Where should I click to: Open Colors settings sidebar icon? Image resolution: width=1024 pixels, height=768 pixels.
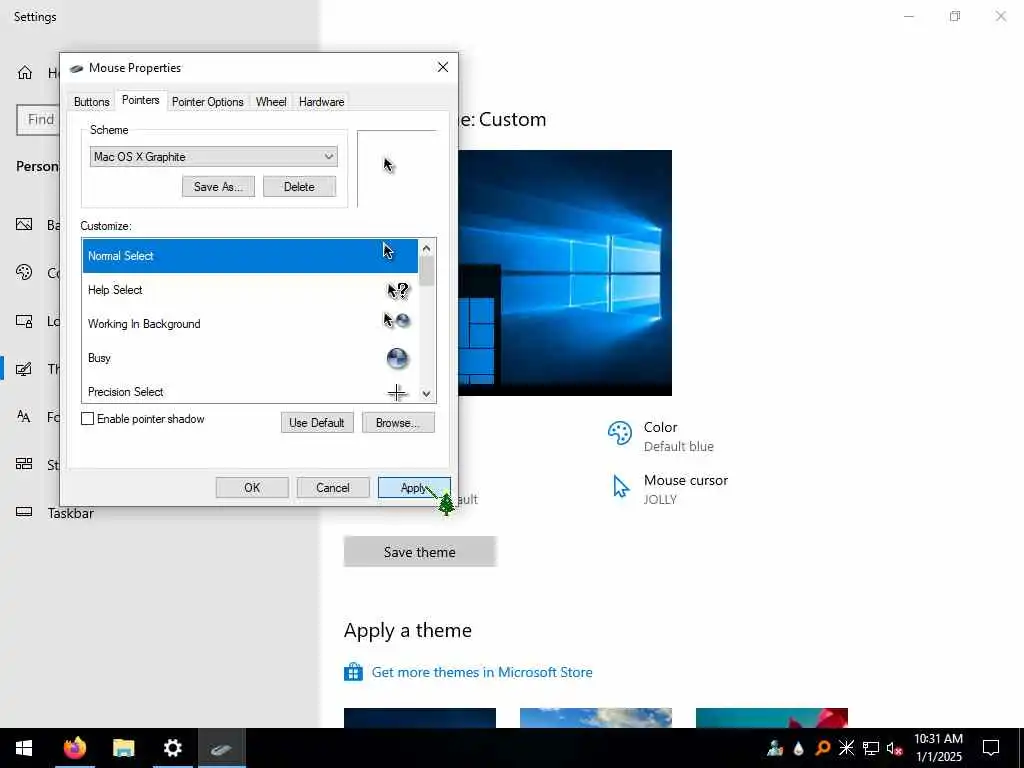24,272
